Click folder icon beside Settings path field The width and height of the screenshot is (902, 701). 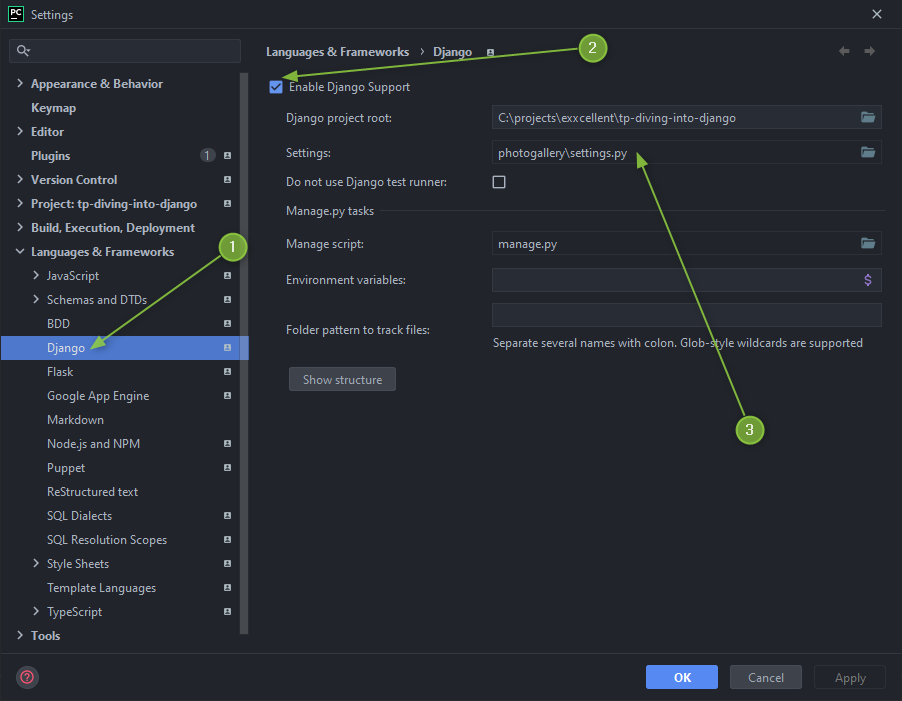click(x=867, y=153)
